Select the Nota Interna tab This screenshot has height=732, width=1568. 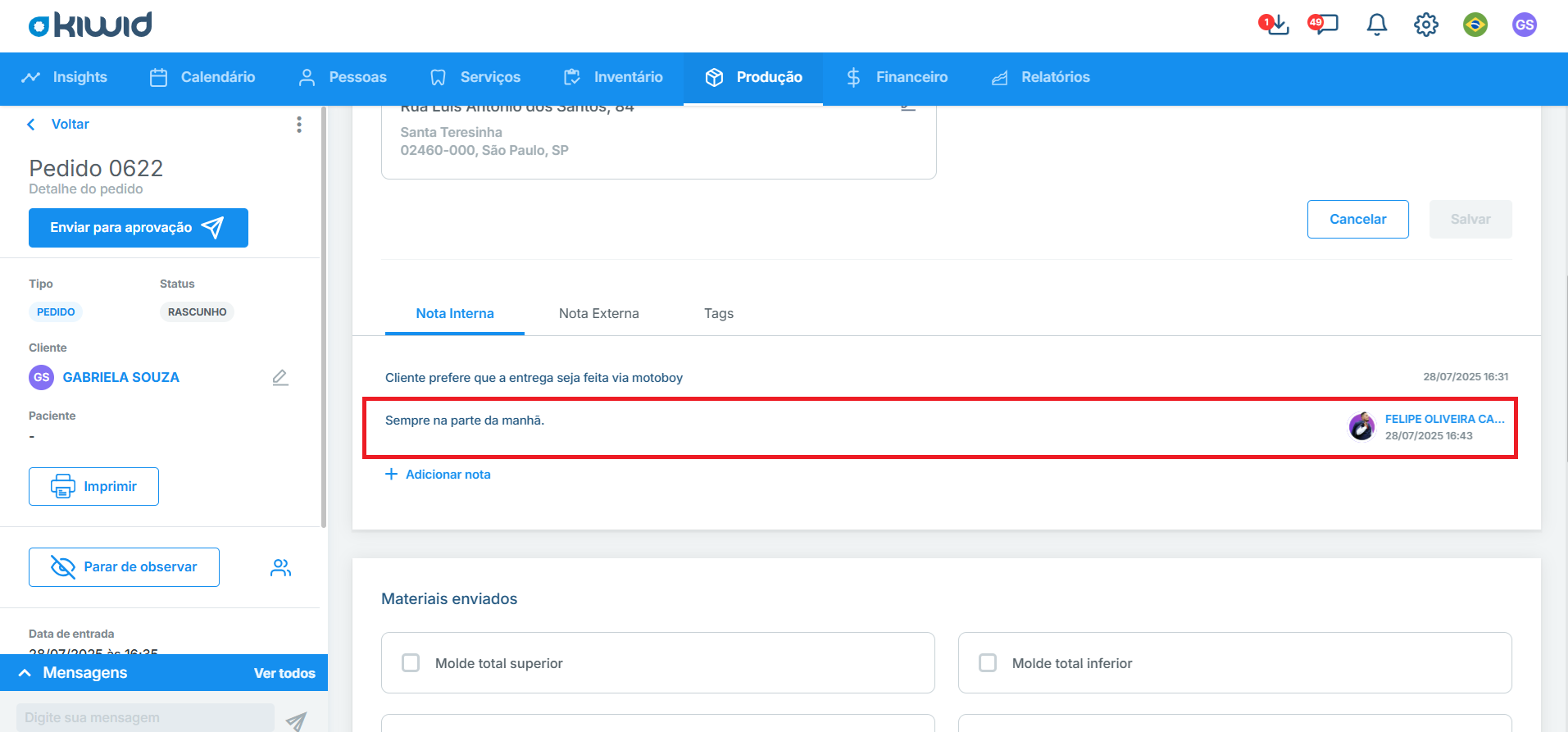pyautogui.click(x=455, y=313)
